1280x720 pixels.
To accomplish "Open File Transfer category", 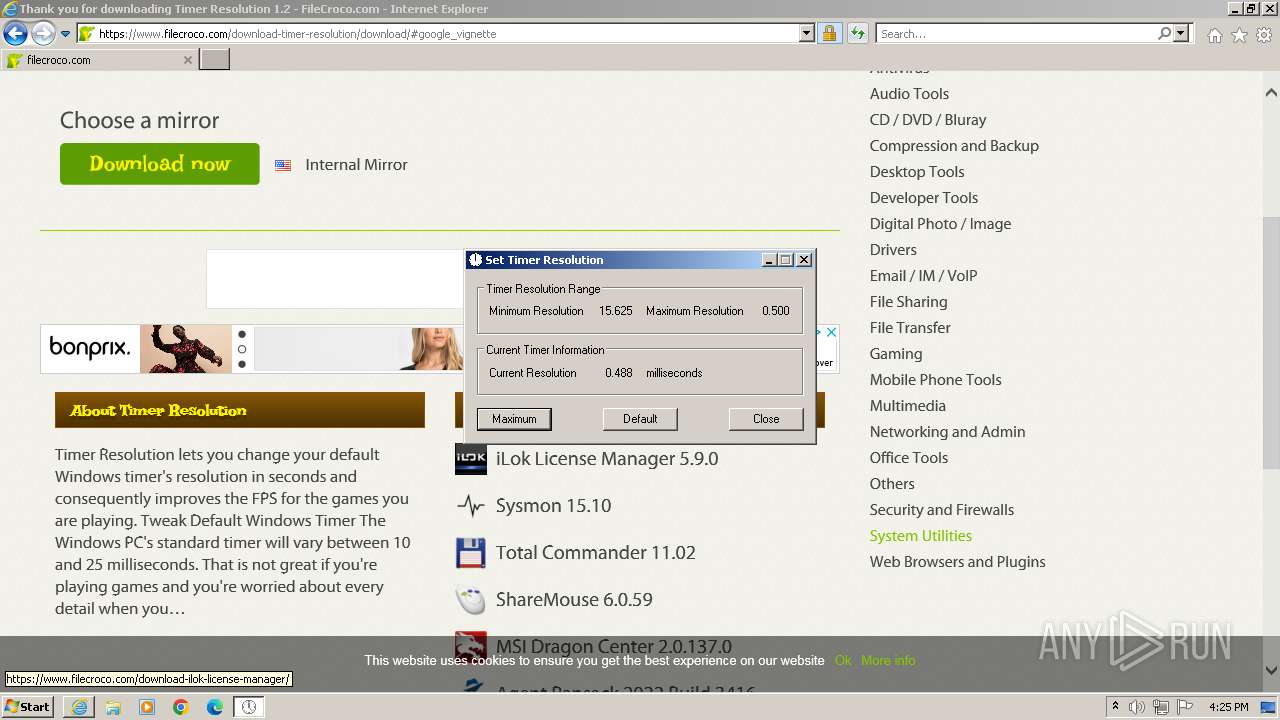I will (910, 328).
